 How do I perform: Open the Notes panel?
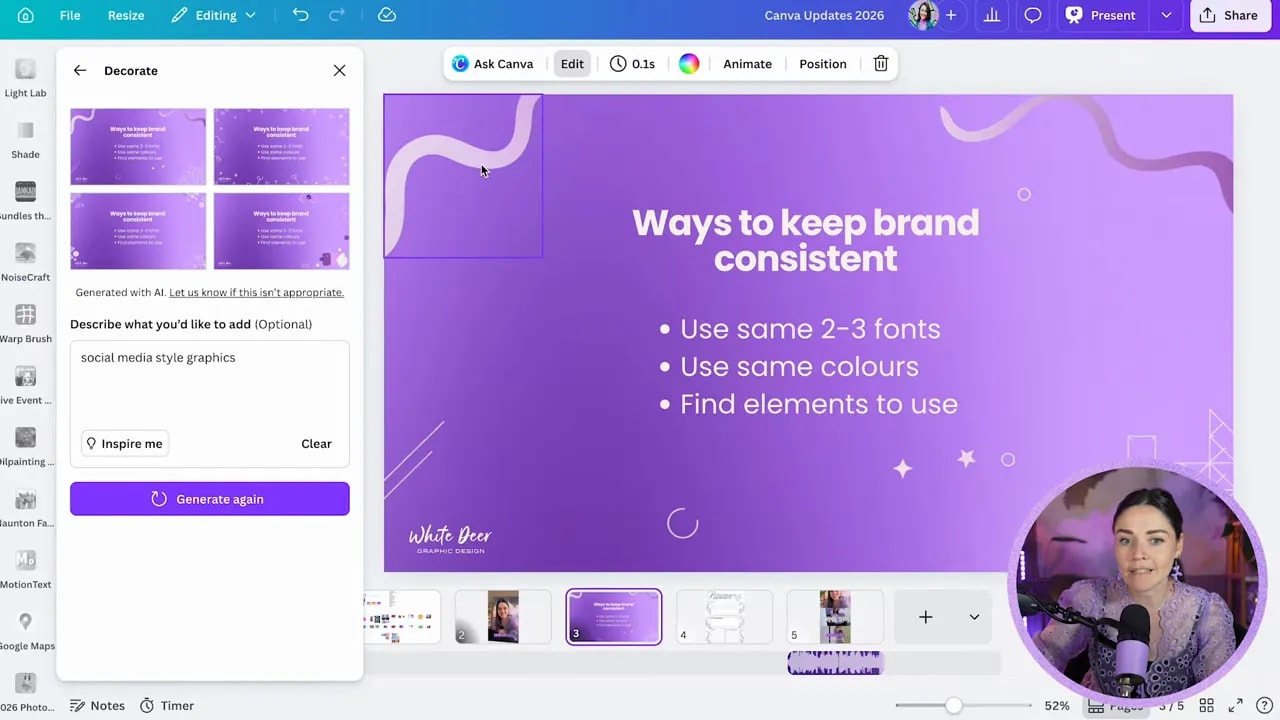point(97,706)
